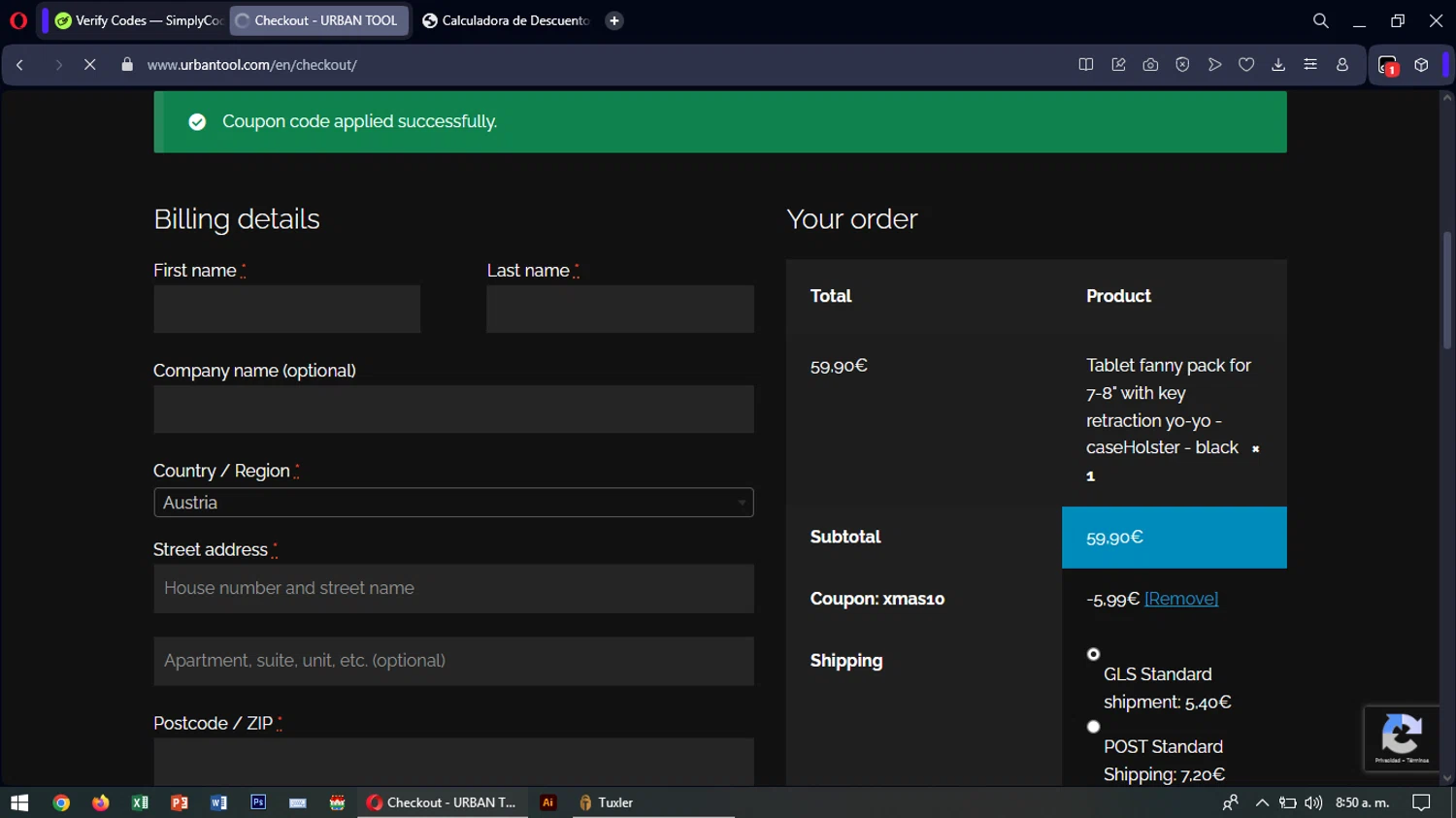Open the pinboard edit-pin icon
Image resolution: width=1456 pixels, height=818 pixels.
(1118, 65)
